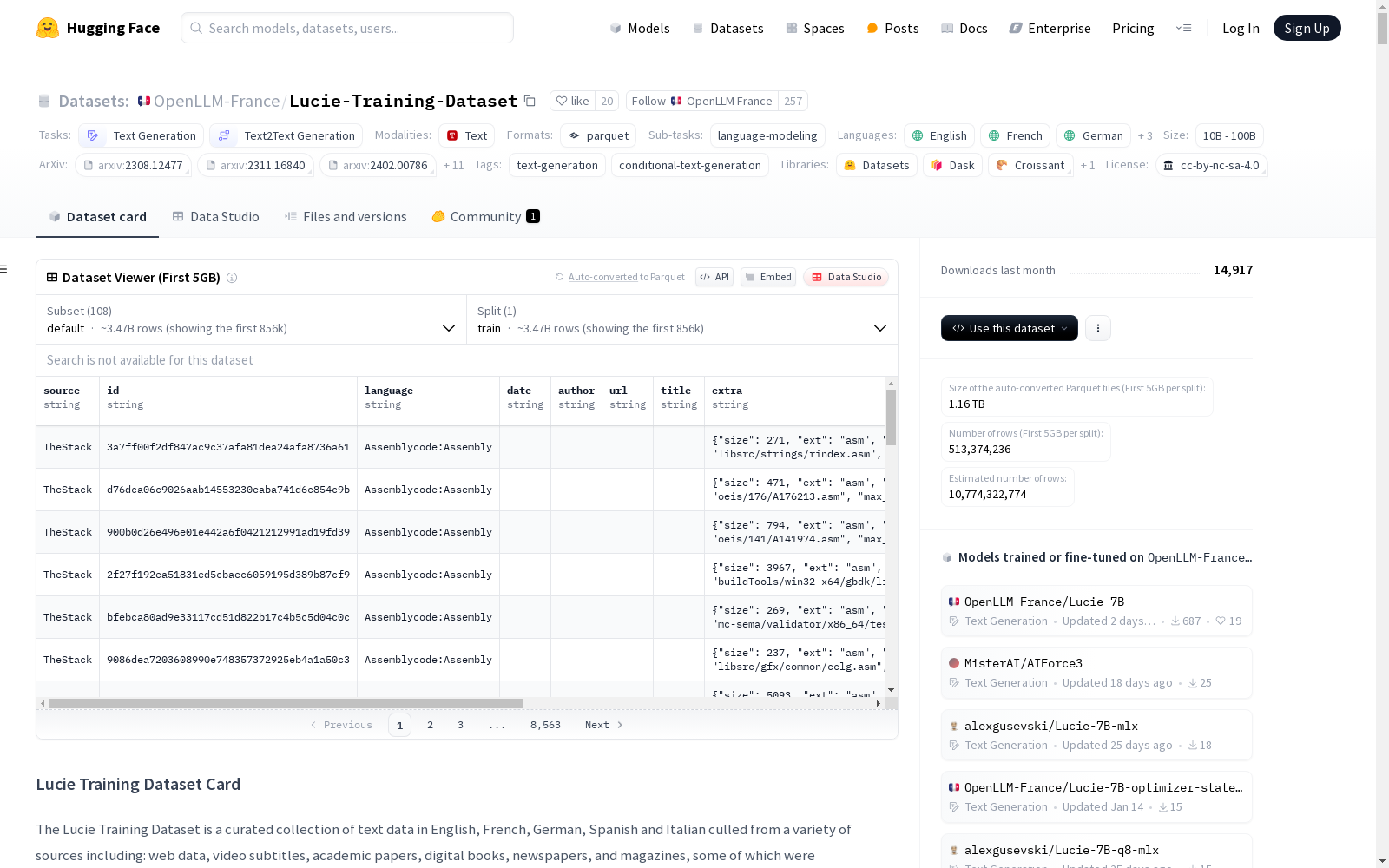The image size is (1389, 868).
Task: Open Posts in the top navigation
Action: click(892, 28)
